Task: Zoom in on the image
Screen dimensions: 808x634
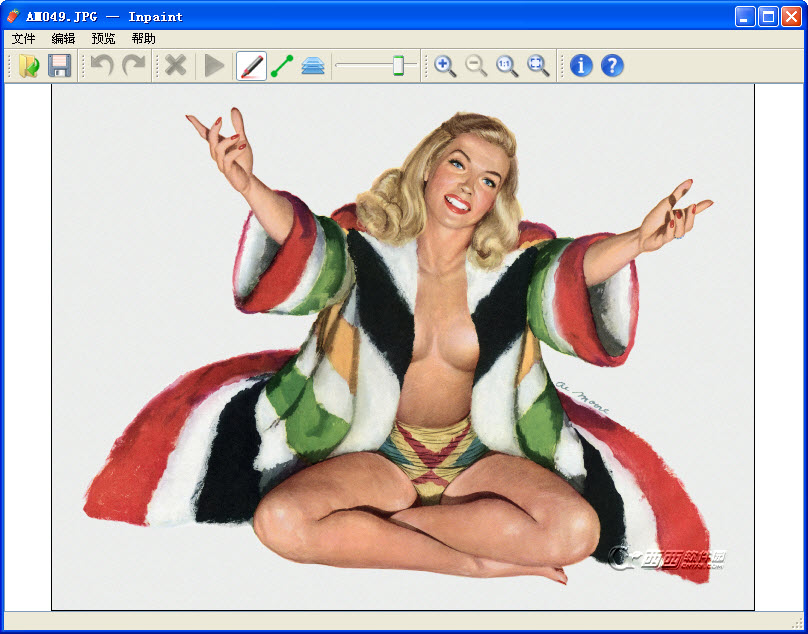Action: click(445, 66)
